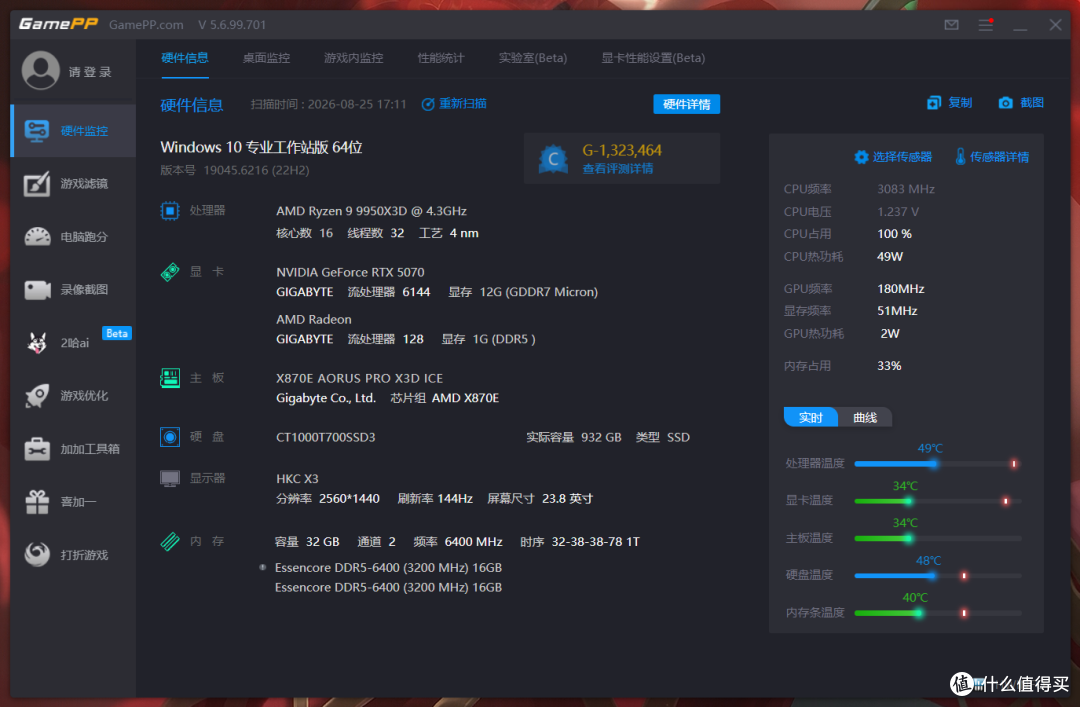The width and height of the screenshot is (1080, 707).
Task: Select the 实时 realtime view toggle
Action: [811, 417]
